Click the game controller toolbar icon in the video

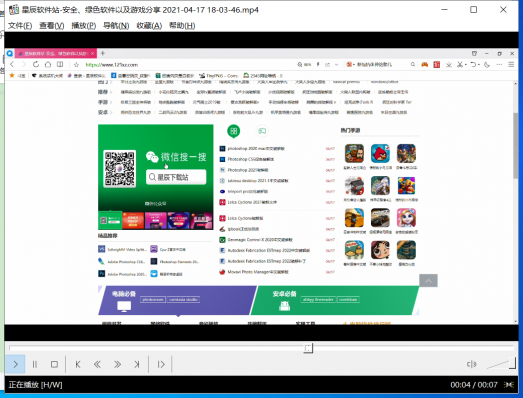[424, 64]
